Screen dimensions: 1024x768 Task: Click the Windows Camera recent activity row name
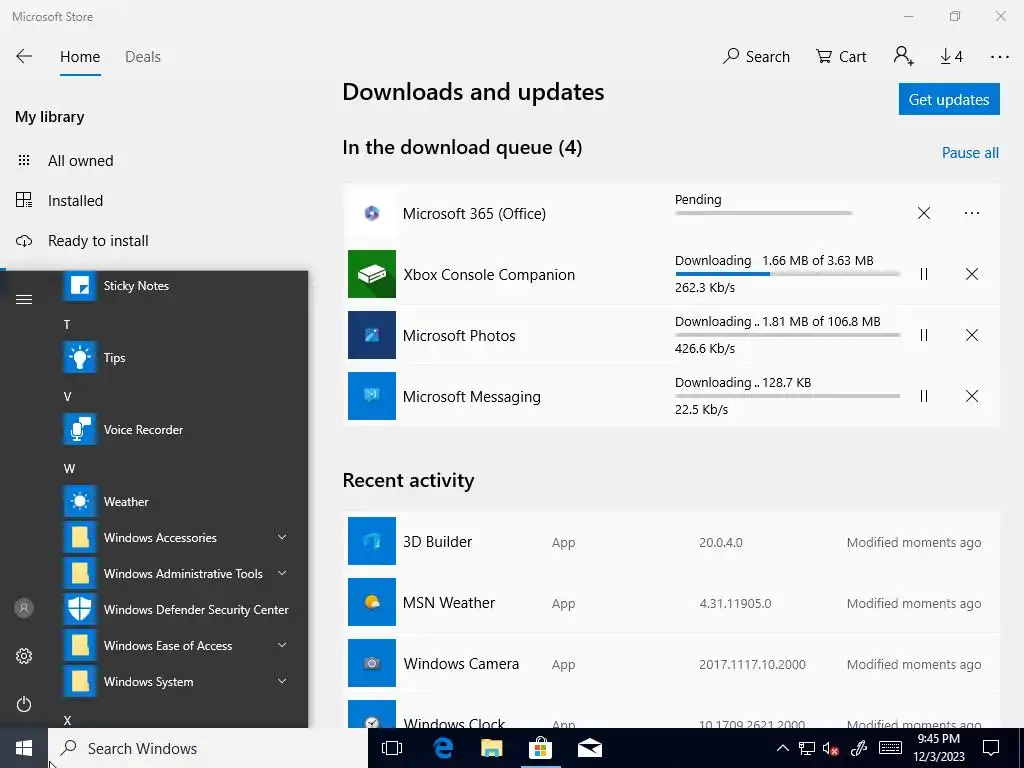point(461,664)
